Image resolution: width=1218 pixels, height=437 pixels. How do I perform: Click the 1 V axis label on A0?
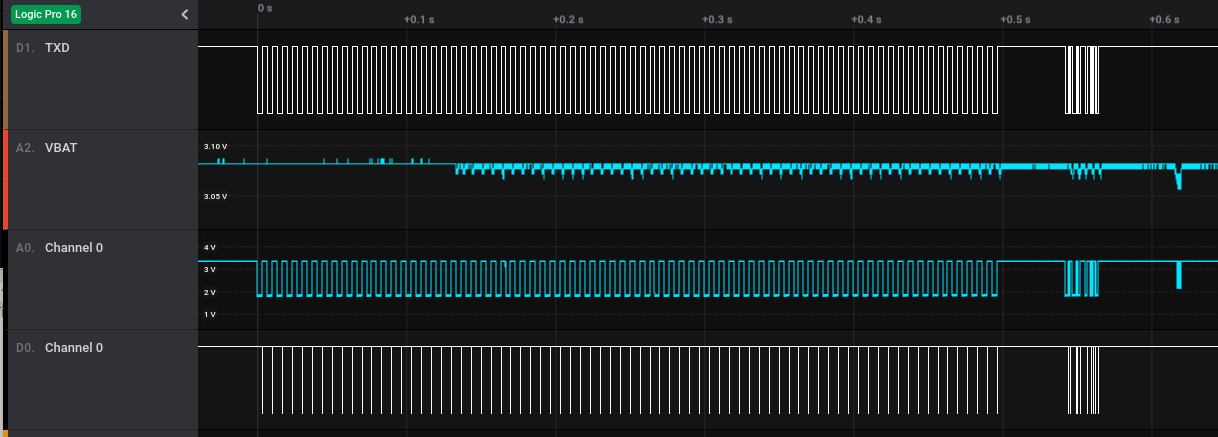(x=210, y=315)
